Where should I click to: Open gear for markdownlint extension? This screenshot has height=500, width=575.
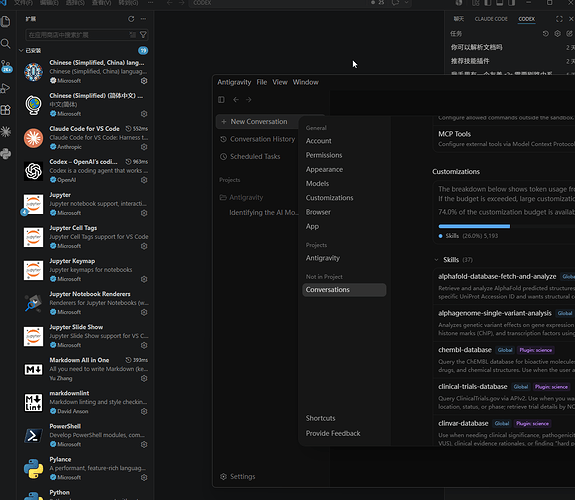point(144,411)
